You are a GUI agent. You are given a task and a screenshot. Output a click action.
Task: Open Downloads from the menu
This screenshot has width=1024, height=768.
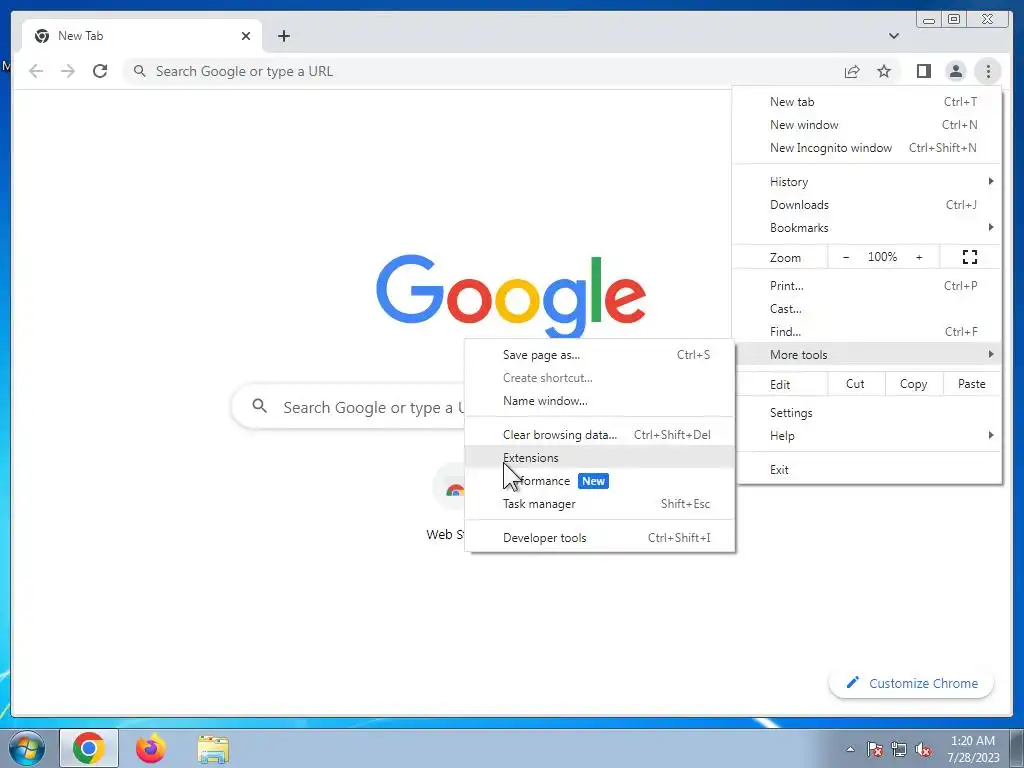pyautogui.click(x=867, y=204)
